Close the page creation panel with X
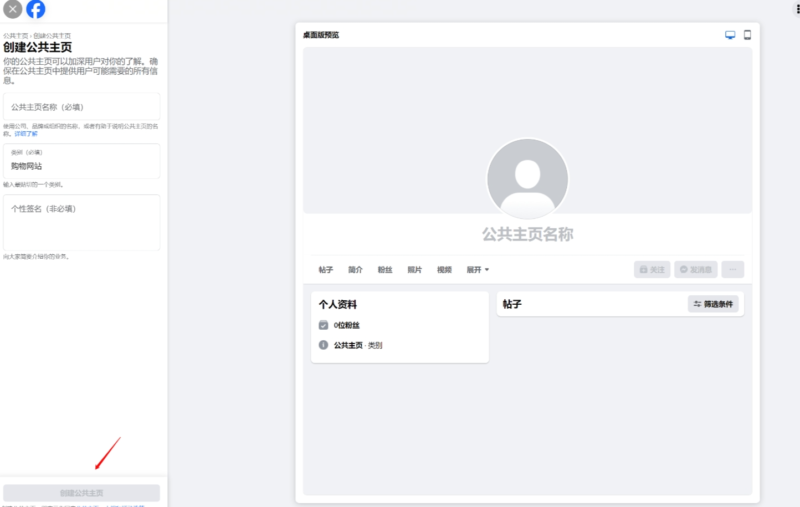 point(12,9)
